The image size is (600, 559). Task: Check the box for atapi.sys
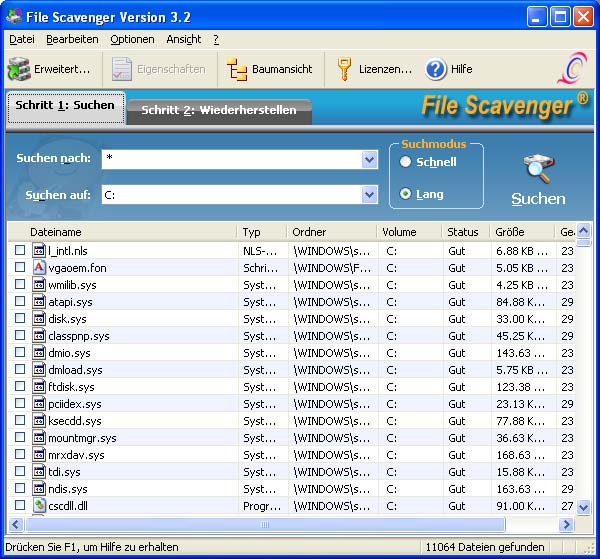tap(20, 301)
